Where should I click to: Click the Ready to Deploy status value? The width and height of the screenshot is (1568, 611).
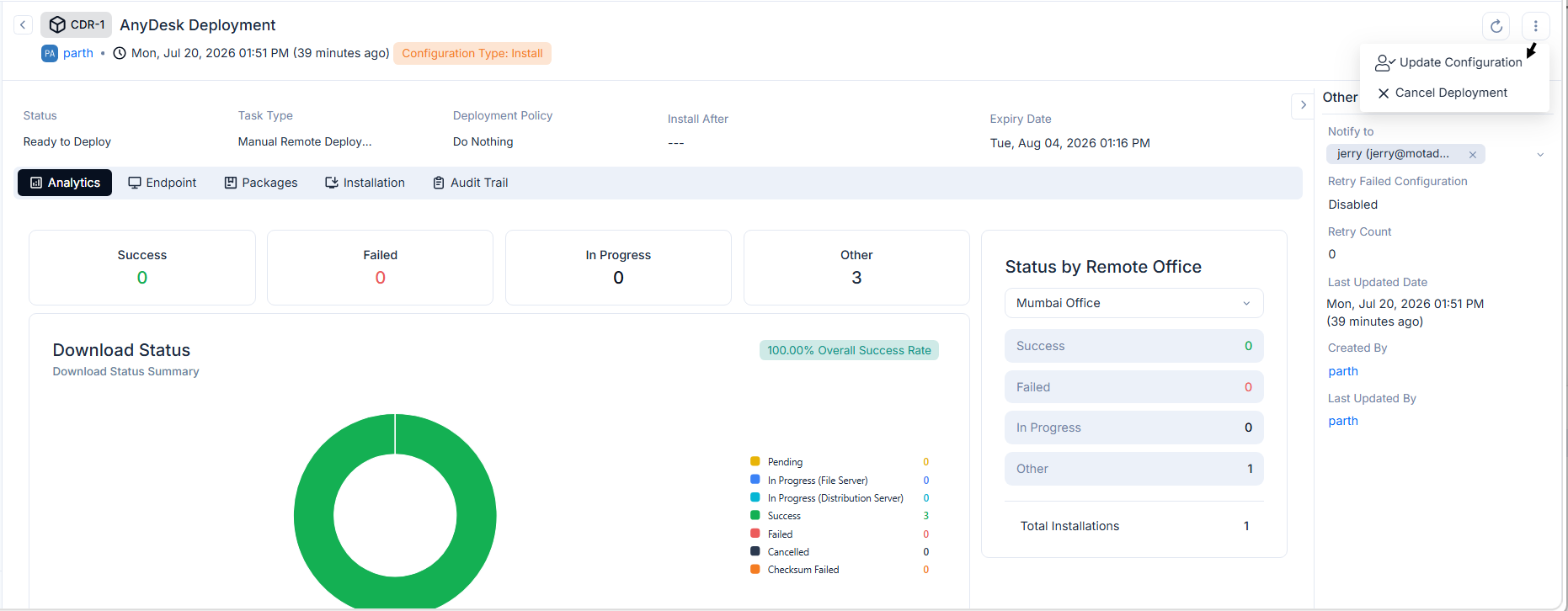pyautogui.click(x=67, y=141)
